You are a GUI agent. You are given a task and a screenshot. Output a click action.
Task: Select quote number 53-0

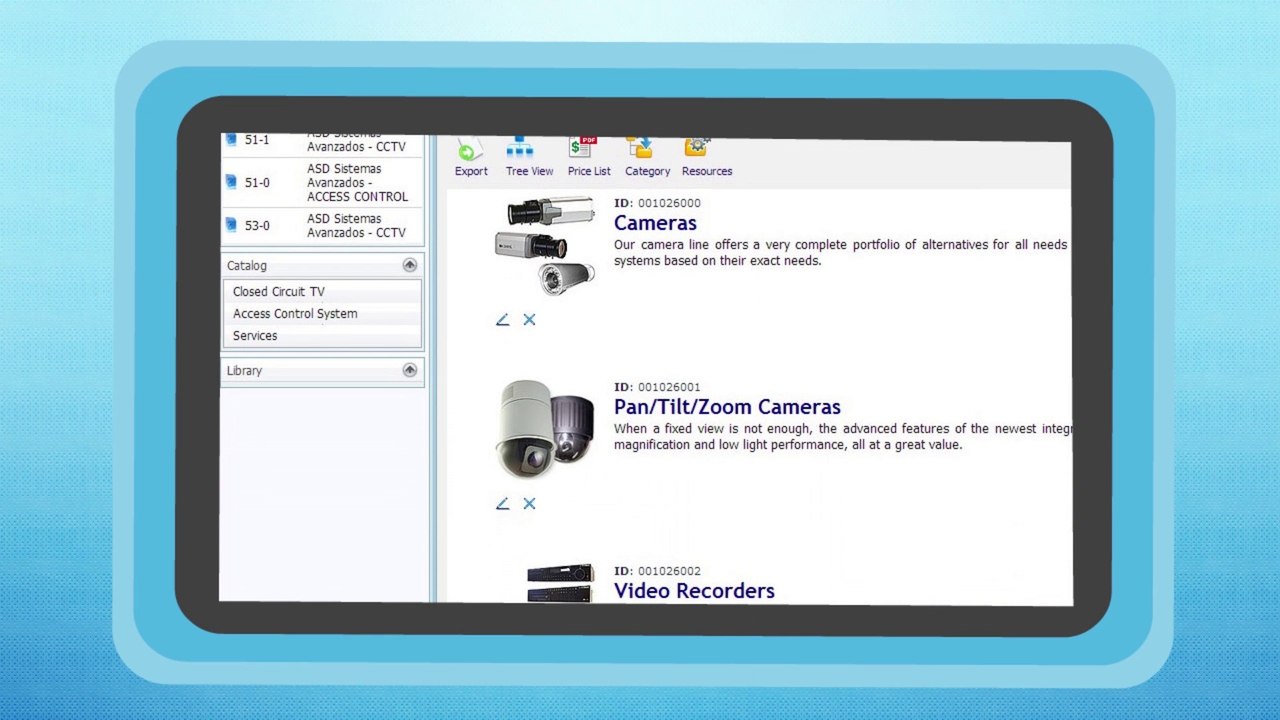coord(257,226)
